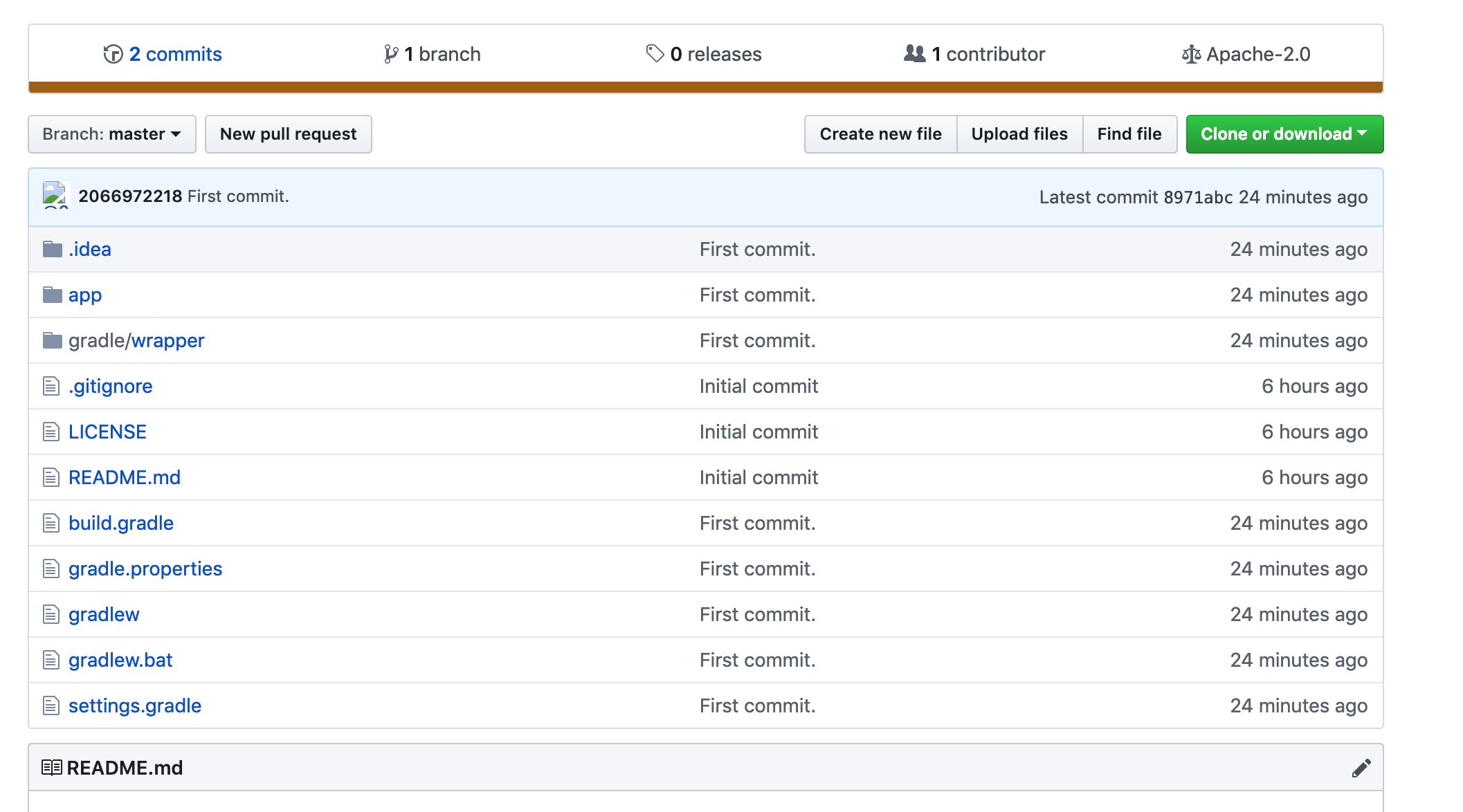Open the gradlew.bat file
The image size is (1463, 812).
coord(120,660)
